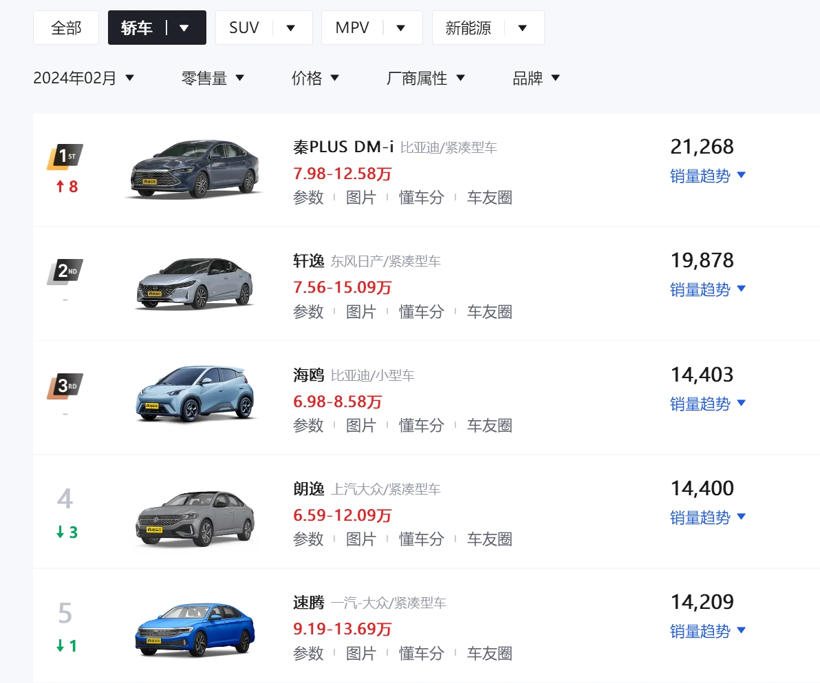Expand 销量趋势 for 速腾
This screenshot has height=683, width=820.
click(708, 631)
